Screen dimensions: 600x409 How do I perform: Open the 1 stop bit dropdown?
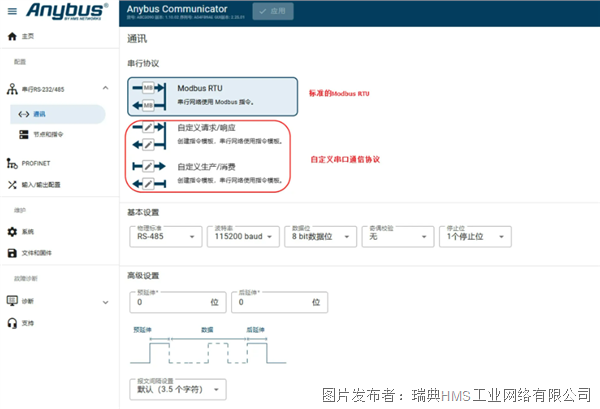tap(475, 236)
